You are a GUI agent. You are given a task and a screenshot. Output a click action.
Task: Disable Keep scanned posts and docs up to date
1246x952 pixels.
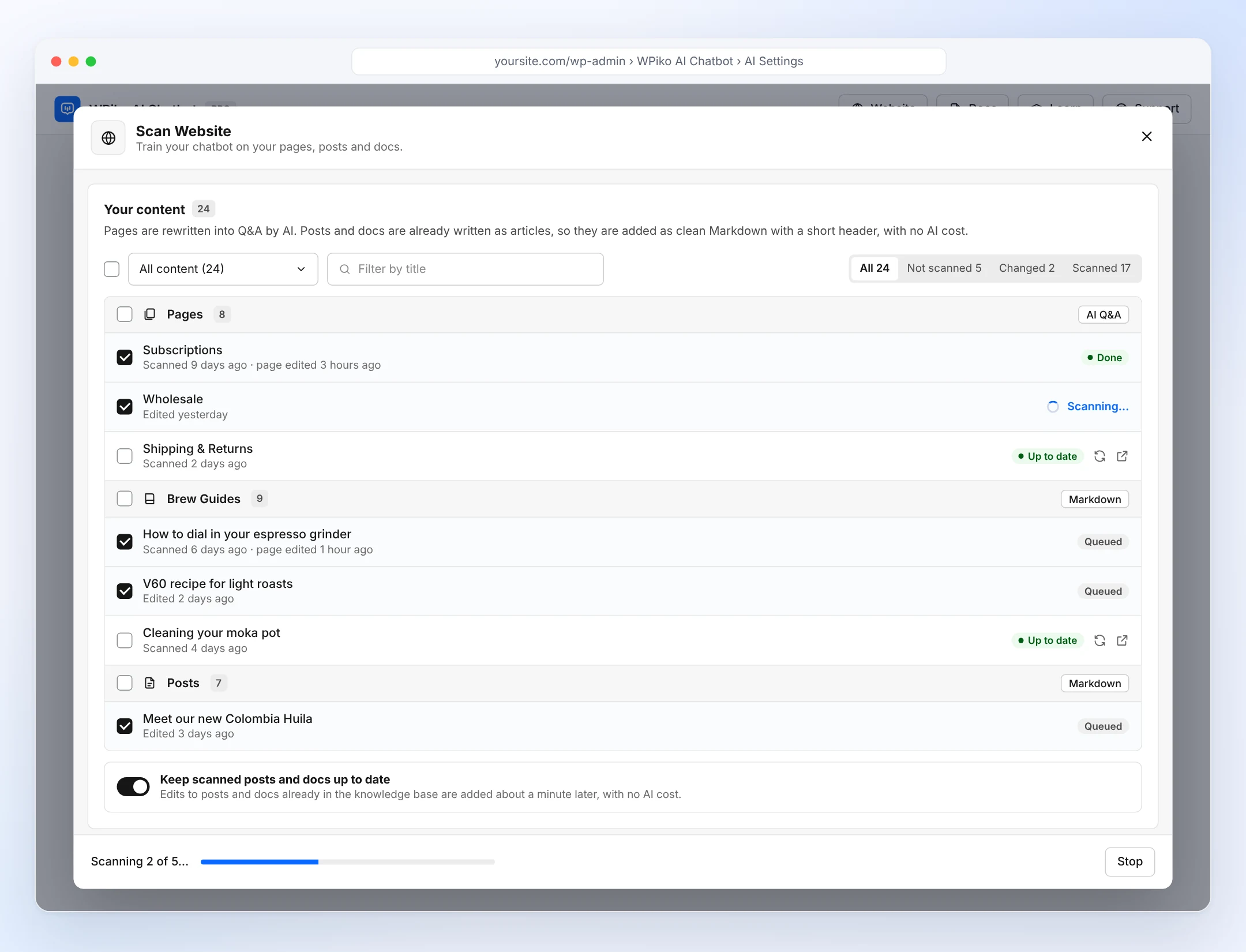pyautogui.click(x=133, y=787)
